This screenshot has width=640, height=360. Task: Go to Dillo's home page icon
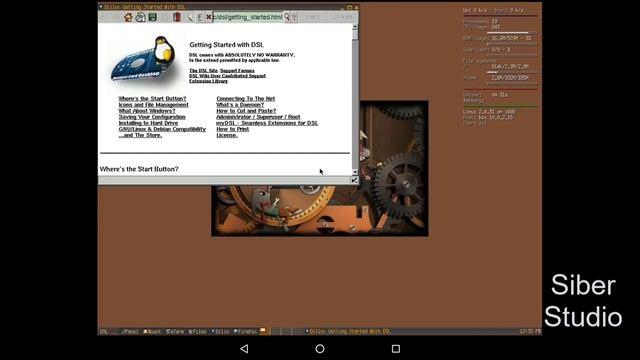coord(128,17)
